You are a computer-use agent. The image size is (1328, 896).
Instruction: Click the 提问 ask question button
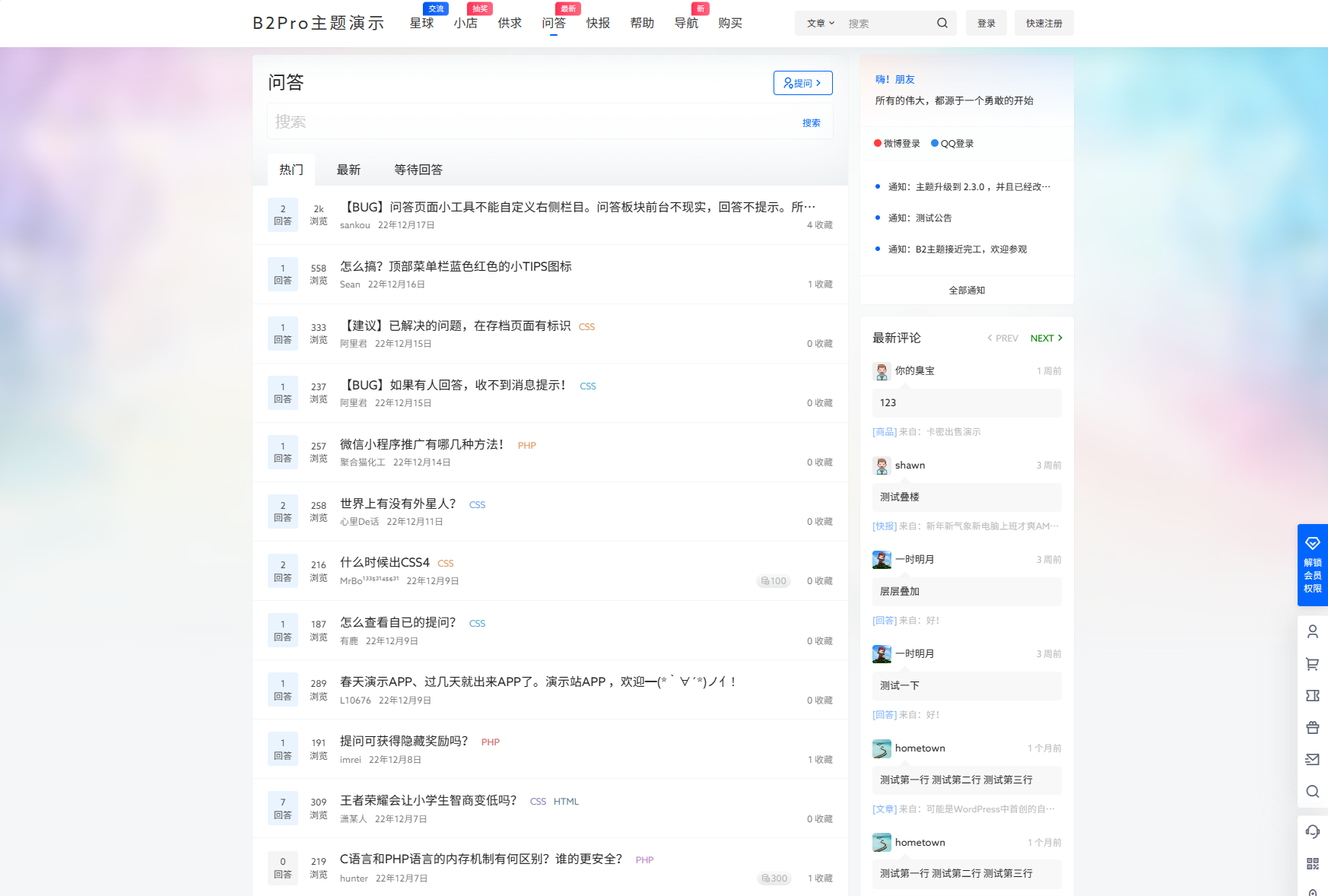(x=802, y=83)
